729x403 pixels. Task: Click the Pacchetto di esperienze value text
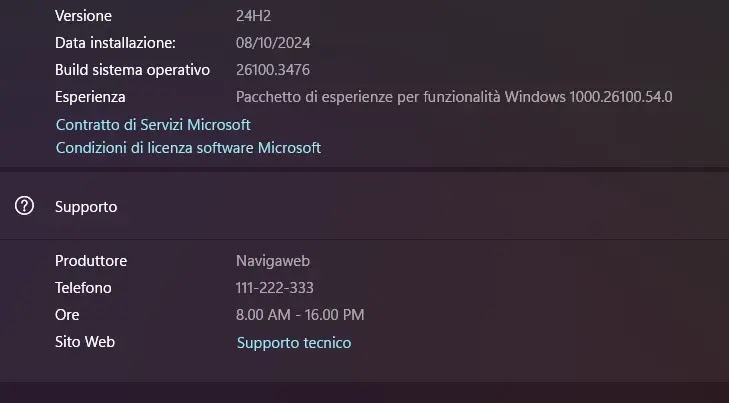[x=454, y=97]
